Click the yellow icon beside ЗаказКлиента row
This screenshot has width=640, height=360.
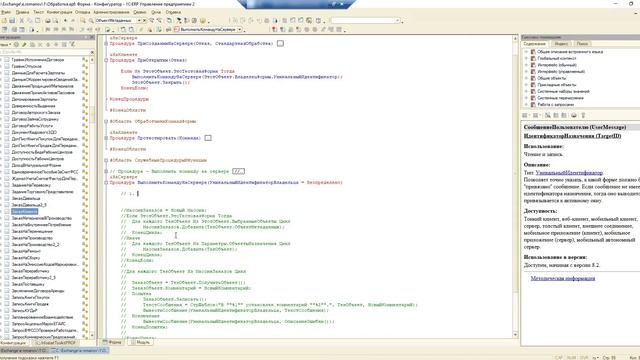[x=85, y=211]
